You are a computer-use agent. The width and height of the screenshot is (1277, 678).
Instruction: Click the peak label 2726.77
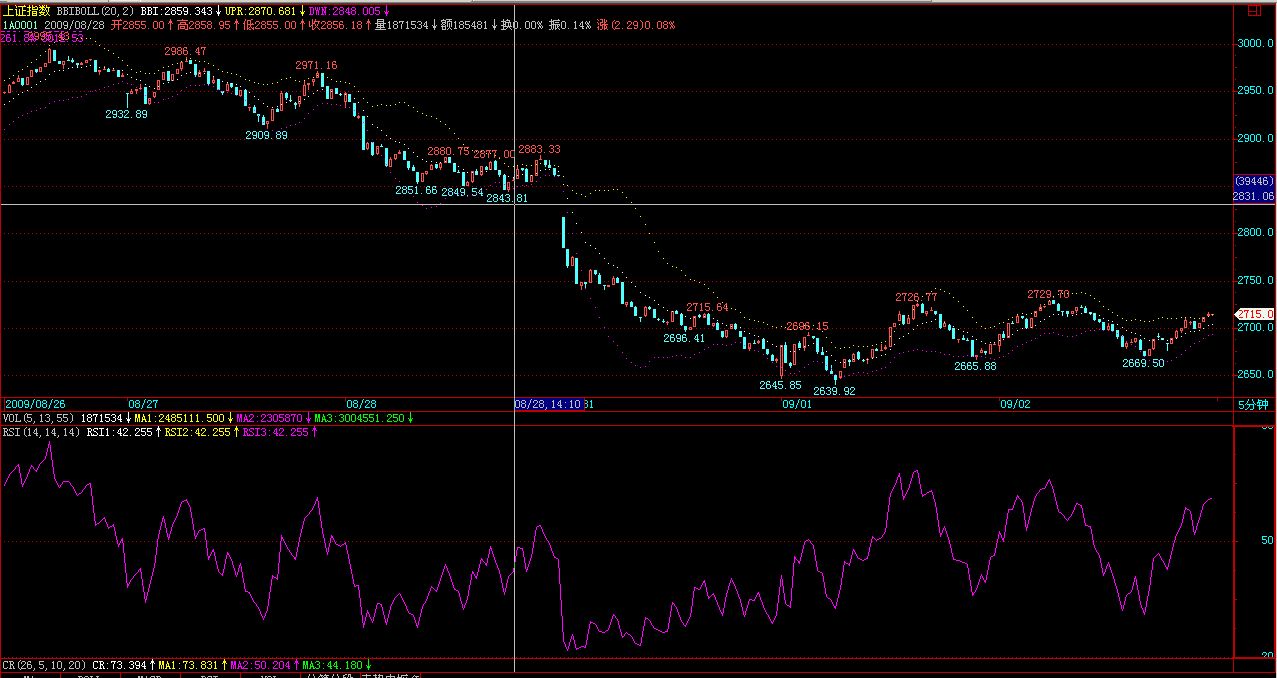pos(917,297)
